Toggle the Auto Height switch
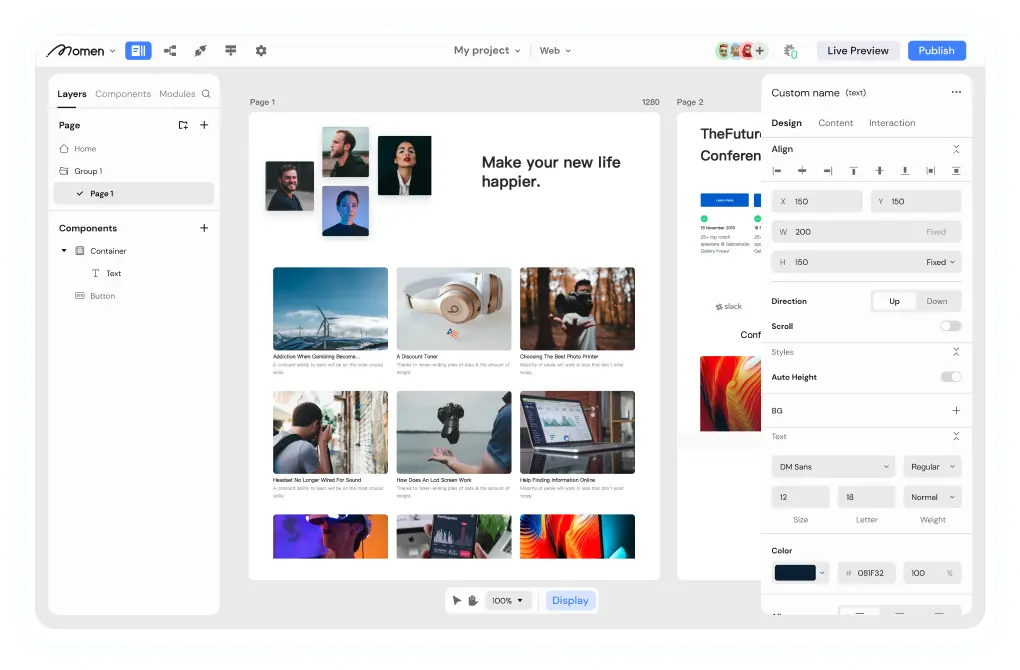Viewport: 1020px width, 670px height. pos(950,377)
